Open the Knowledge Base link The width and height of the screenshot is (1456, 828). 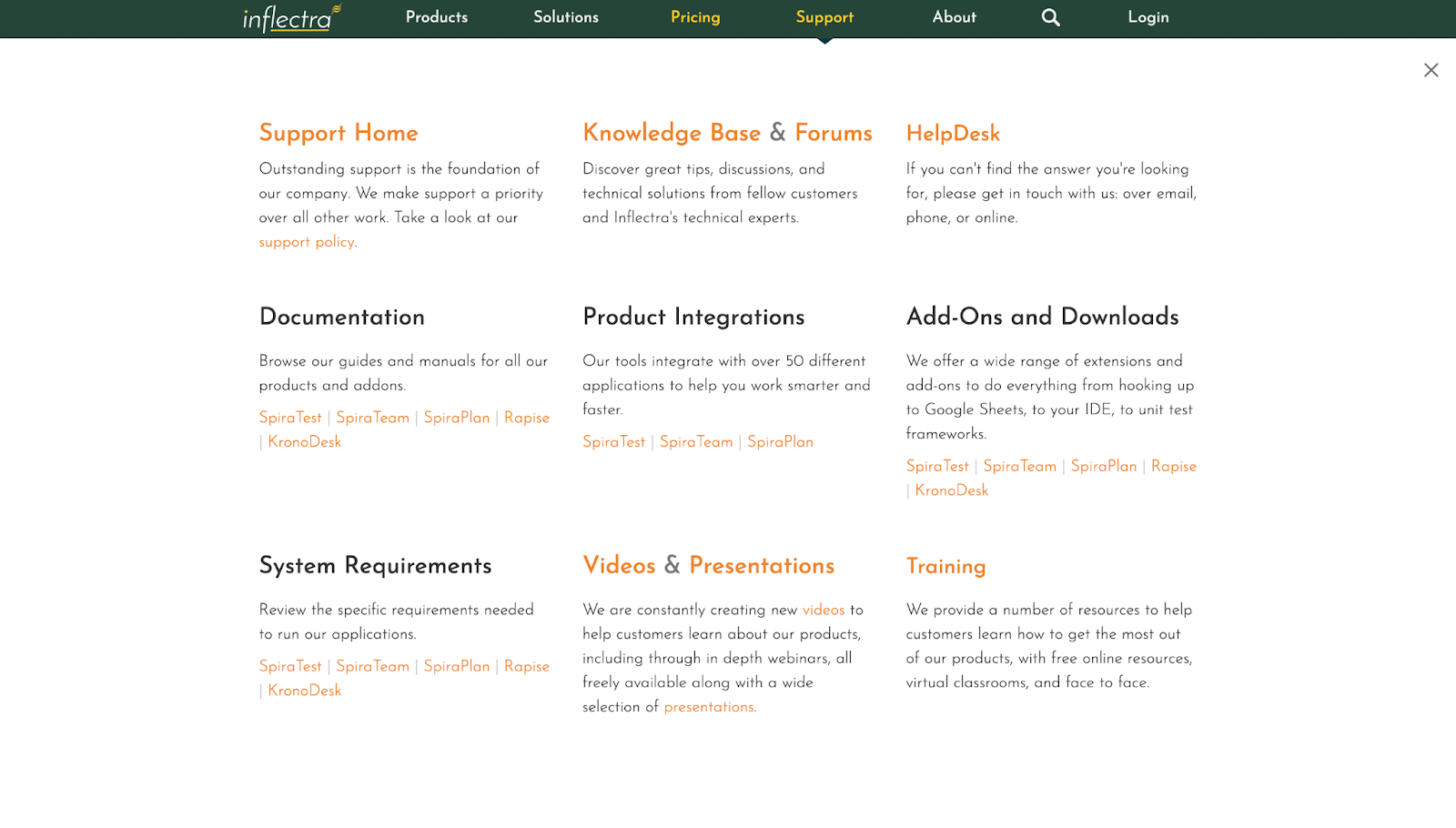[x=672, y=133]
